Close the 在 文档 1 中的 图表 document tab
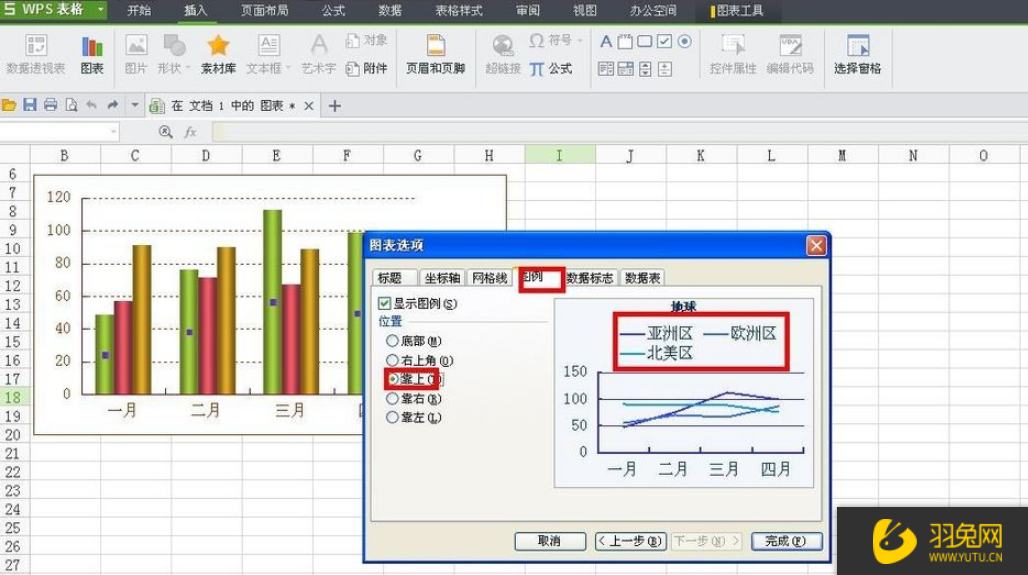Image resolution: width=1028 pixels, height=575 pixels. (x=309, y=106)
